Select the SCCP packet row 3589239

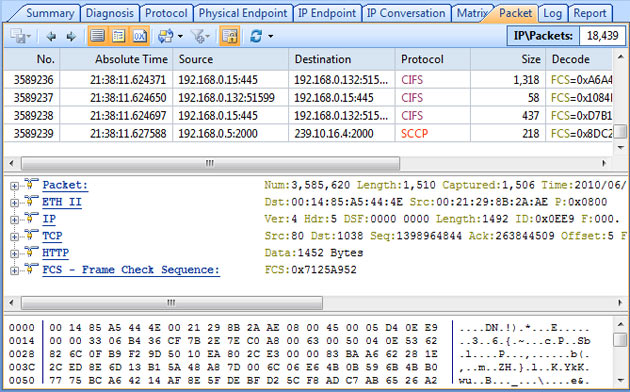click(308, 133)
